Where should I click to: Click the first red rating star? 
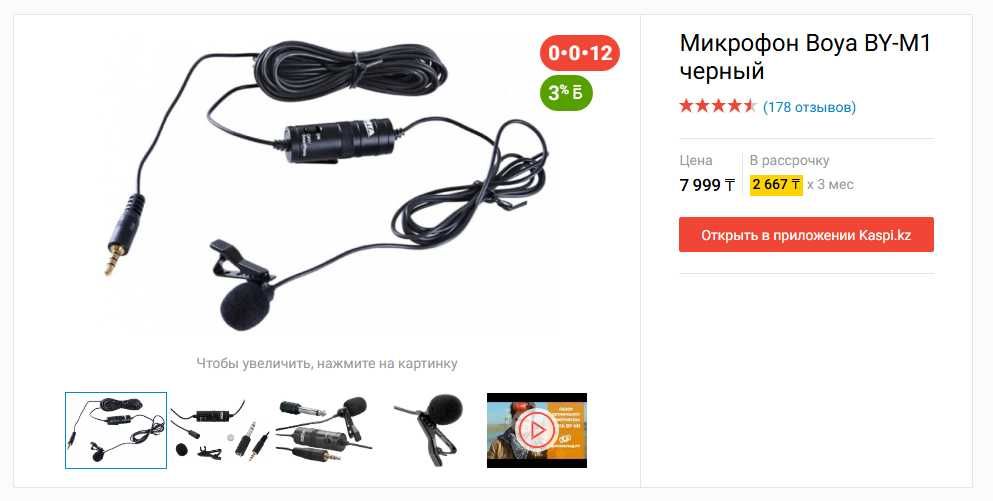click(686, 106)
